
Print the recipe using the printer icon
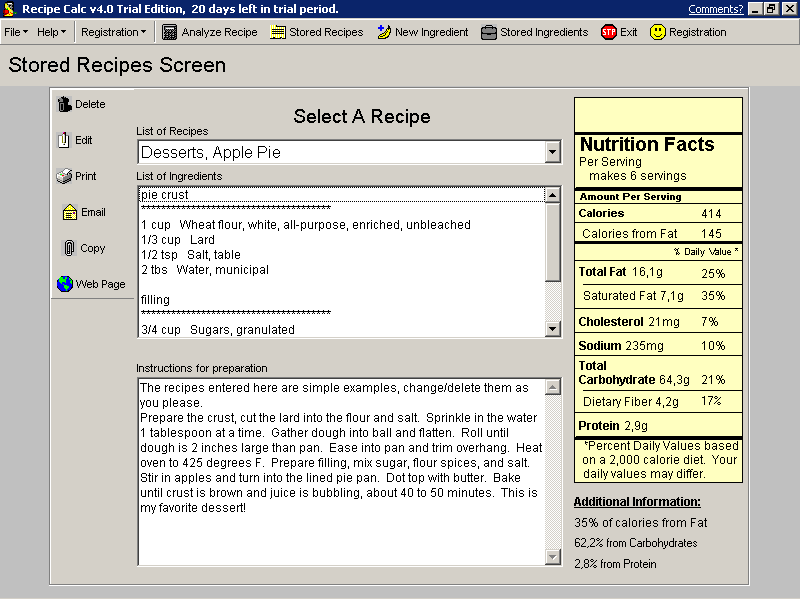click(x=64, y=176)
